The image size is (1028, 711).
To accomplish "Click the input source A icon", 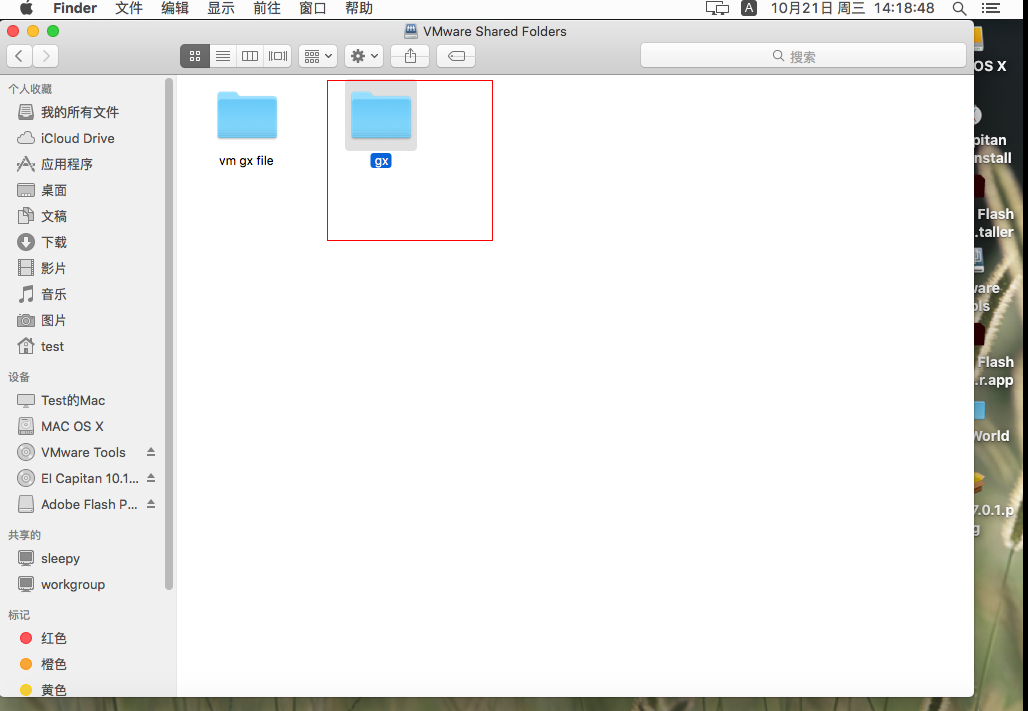I will coord(749,9).
